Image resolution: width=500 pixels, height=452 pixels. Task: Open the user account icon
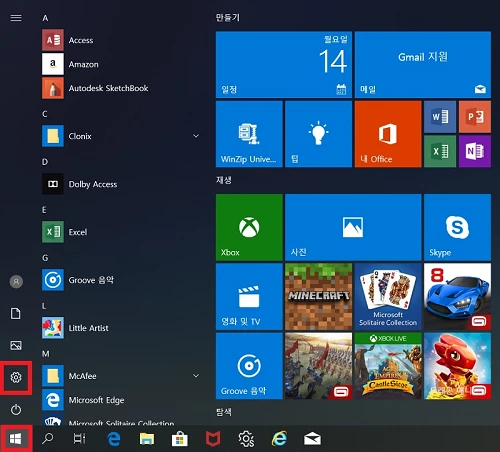tap(16, 282)
